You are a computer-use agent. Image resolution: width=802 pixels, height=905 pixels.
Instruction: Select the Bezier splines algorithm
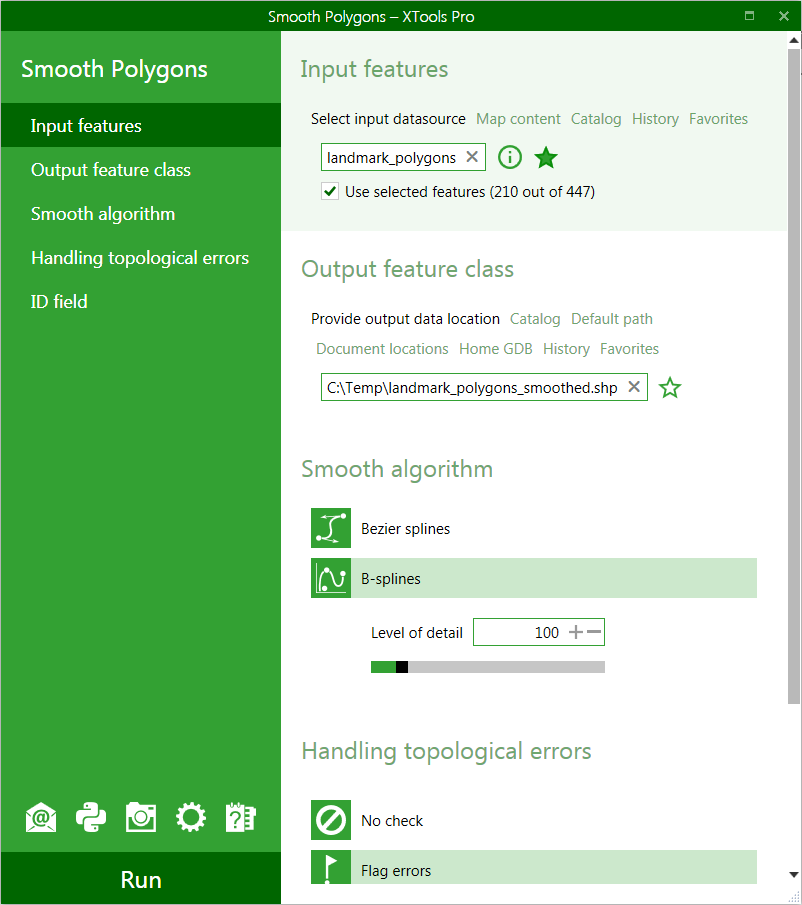(x=534, y=528)
